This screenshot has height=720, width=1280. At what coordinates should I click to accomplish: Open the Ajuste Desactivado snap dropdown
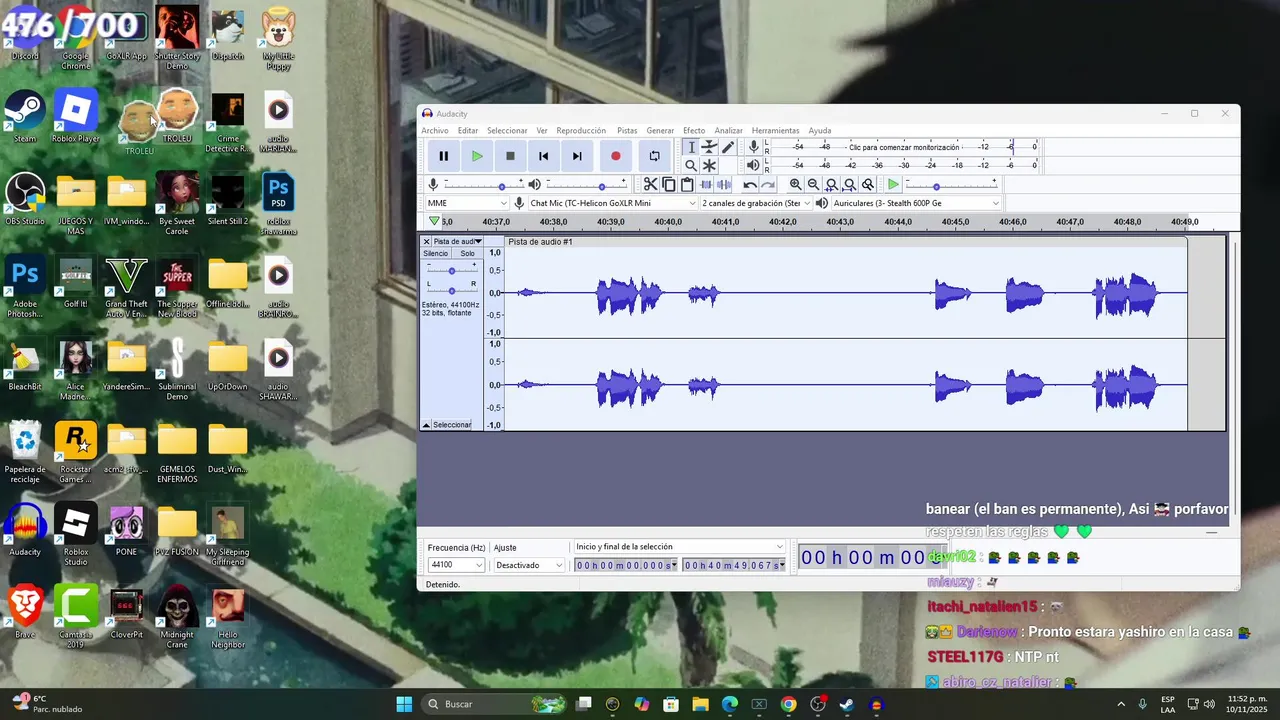point(529,565)
